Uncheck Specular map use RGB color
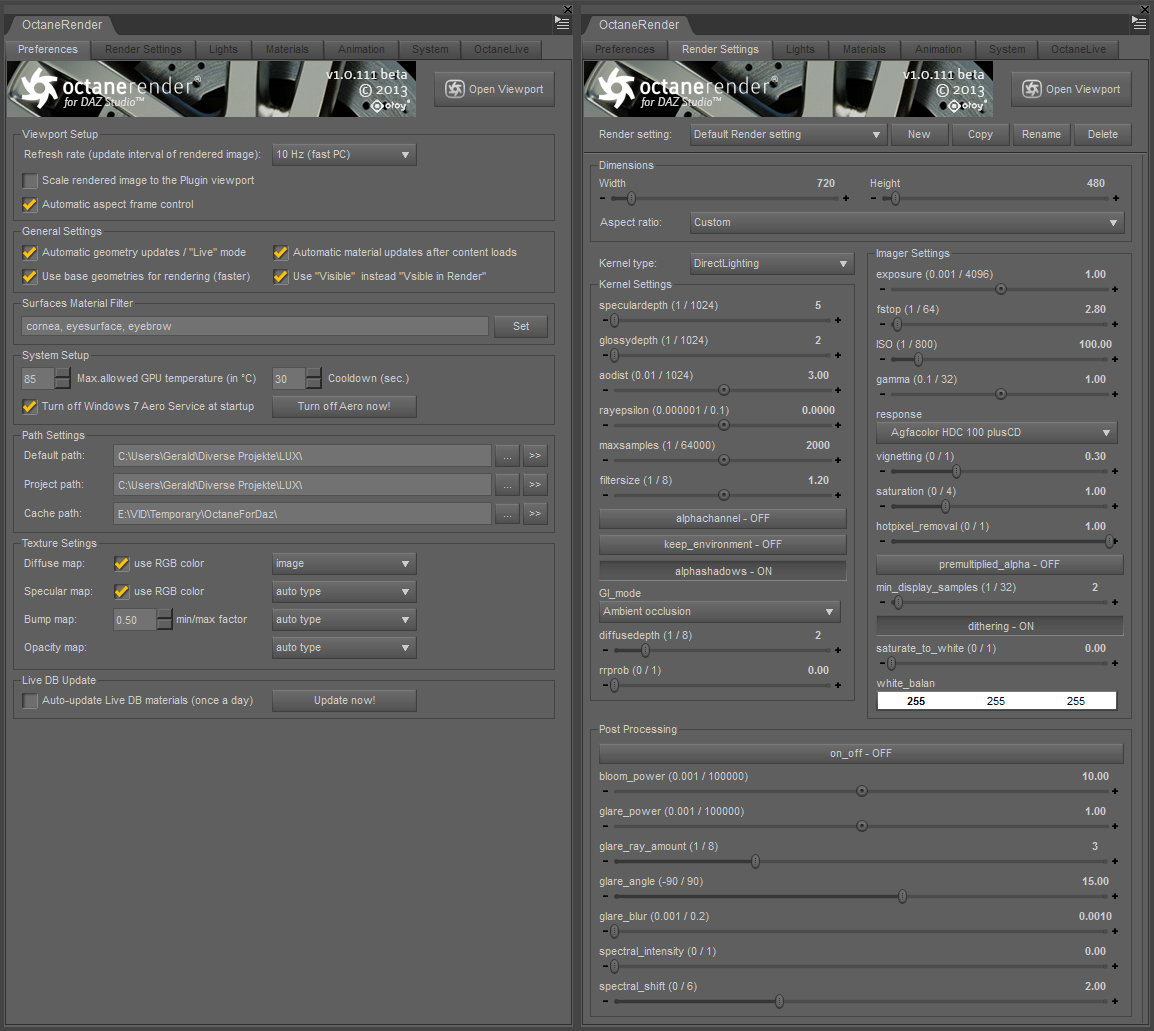Viewport: 1154px width, 1031px height. (x=121, y=592)
